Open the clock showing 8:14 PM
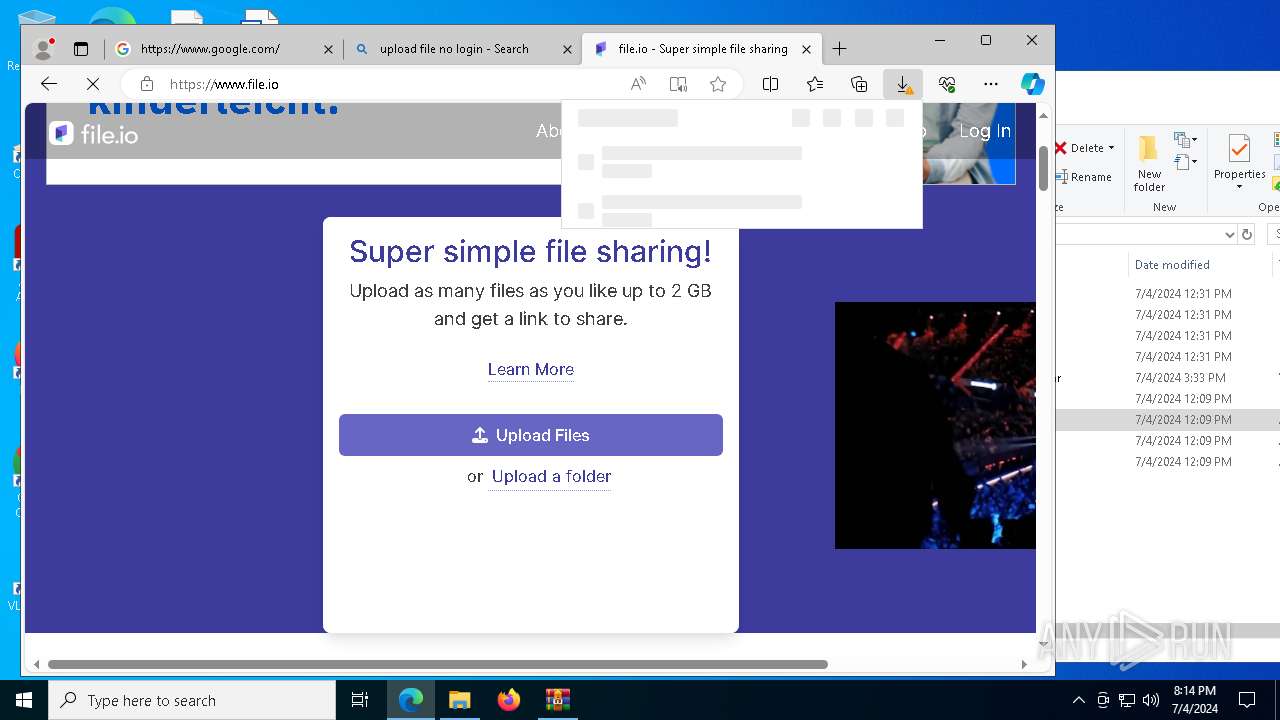1280x720 pixels. [1195, 700]
